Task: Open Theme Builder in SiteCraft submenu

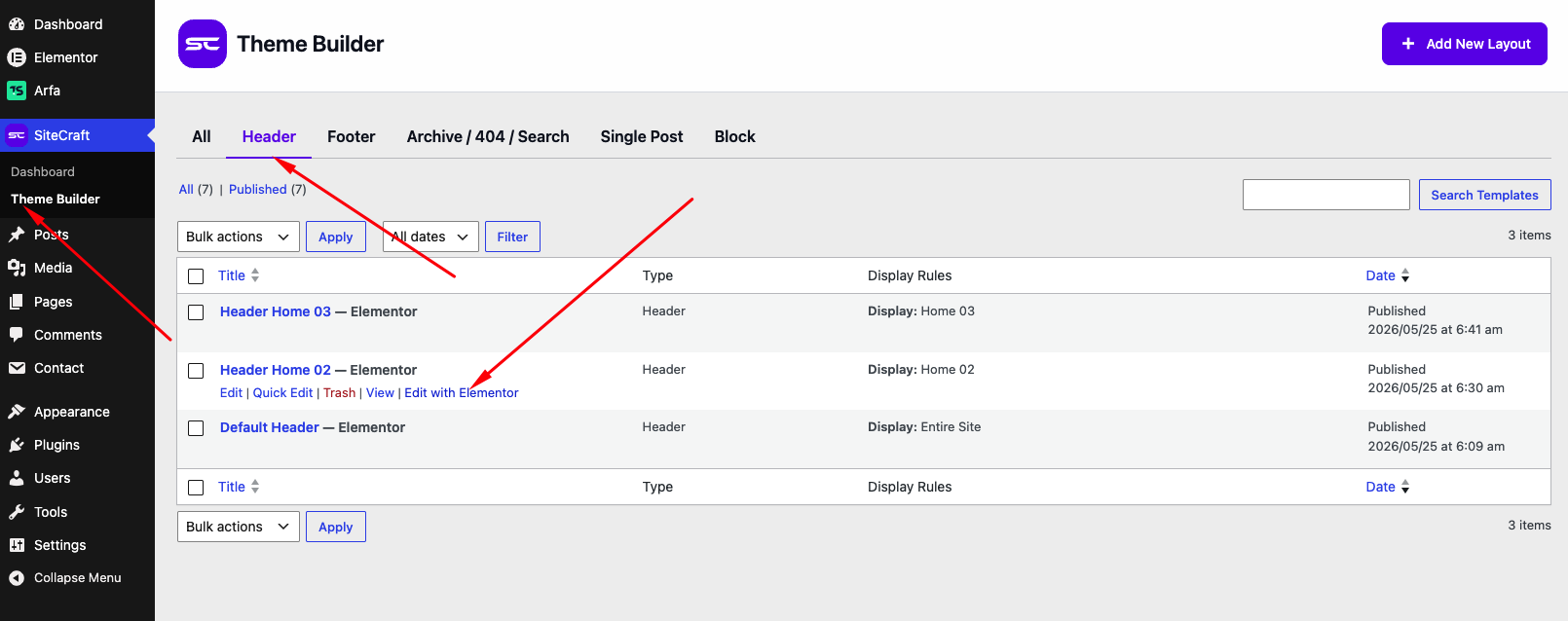Action: pos(56,199)
